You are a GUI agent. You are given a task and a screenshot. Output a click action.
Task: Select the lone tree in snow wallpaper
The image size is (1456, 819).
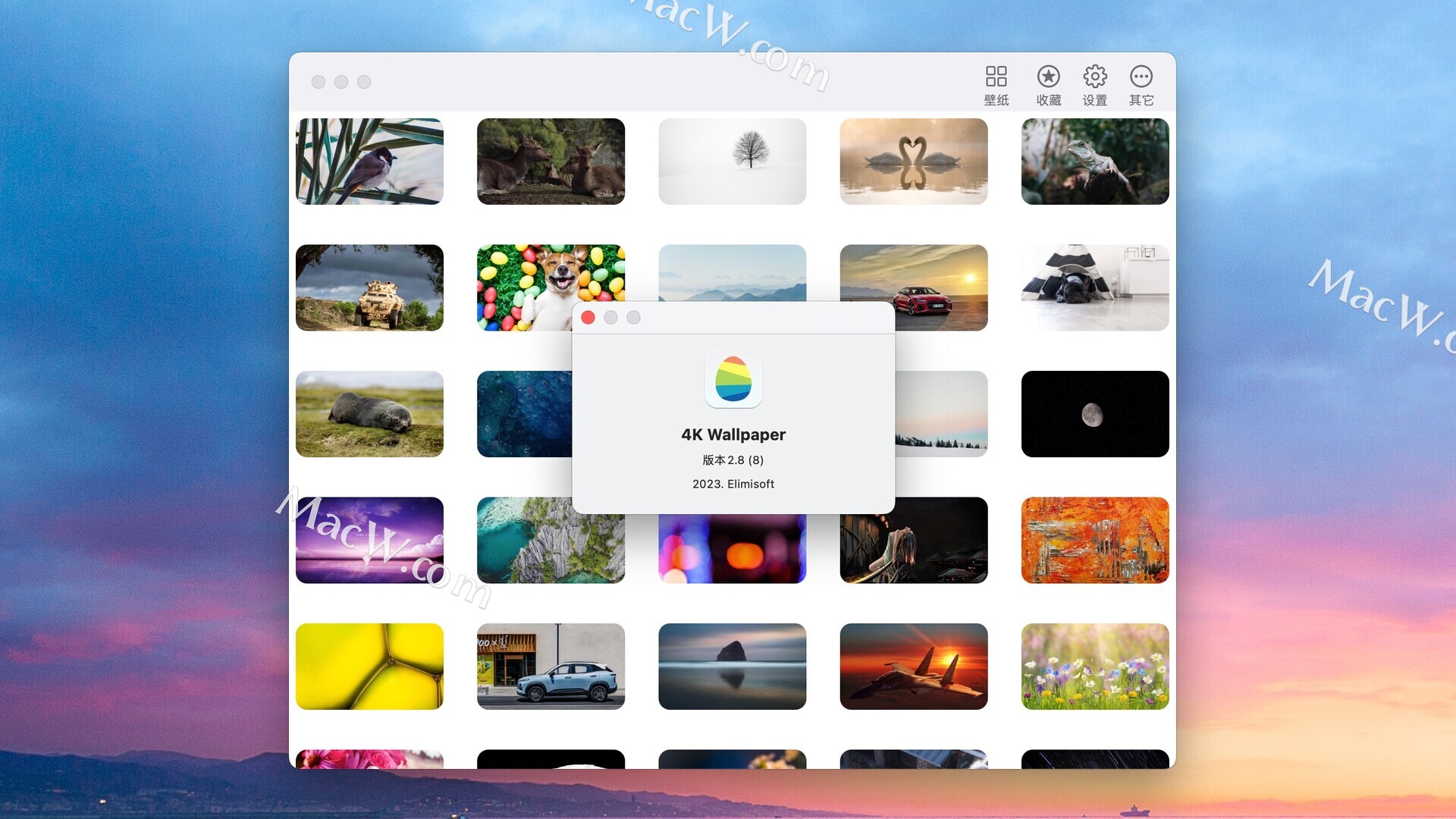click(x=732, y=161)
